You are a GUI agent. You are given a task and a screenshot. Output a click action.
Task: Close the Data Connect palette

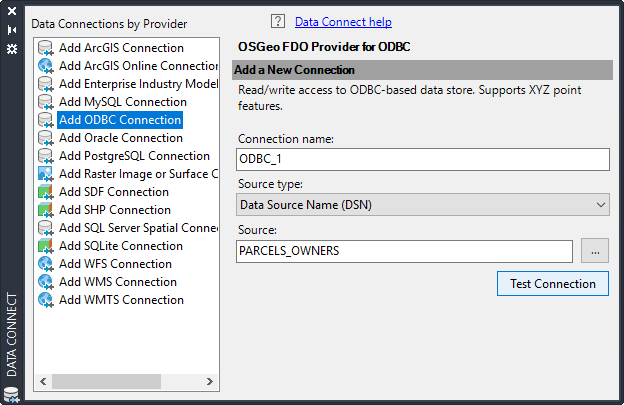tap(12, 12)
